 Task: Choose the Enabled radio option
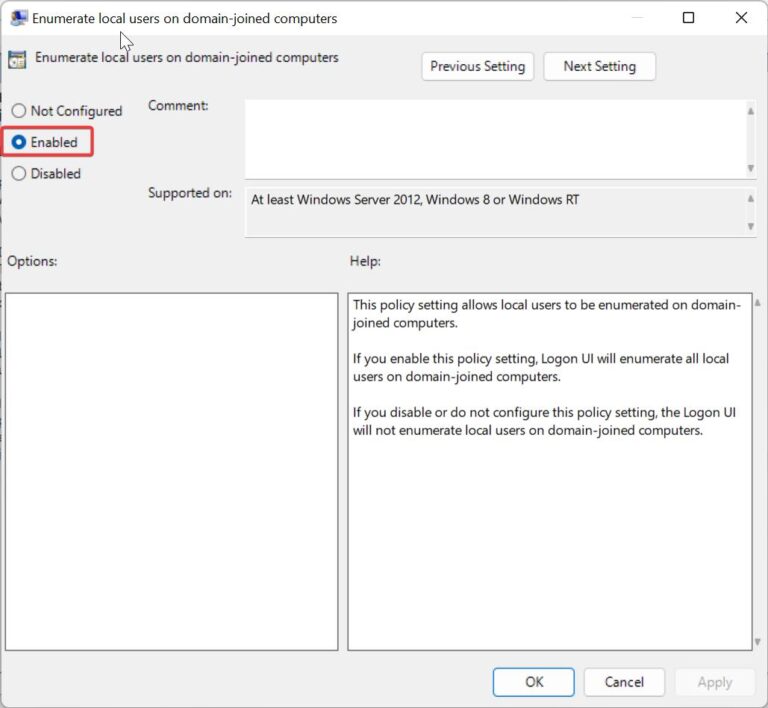tap(19, 142)
